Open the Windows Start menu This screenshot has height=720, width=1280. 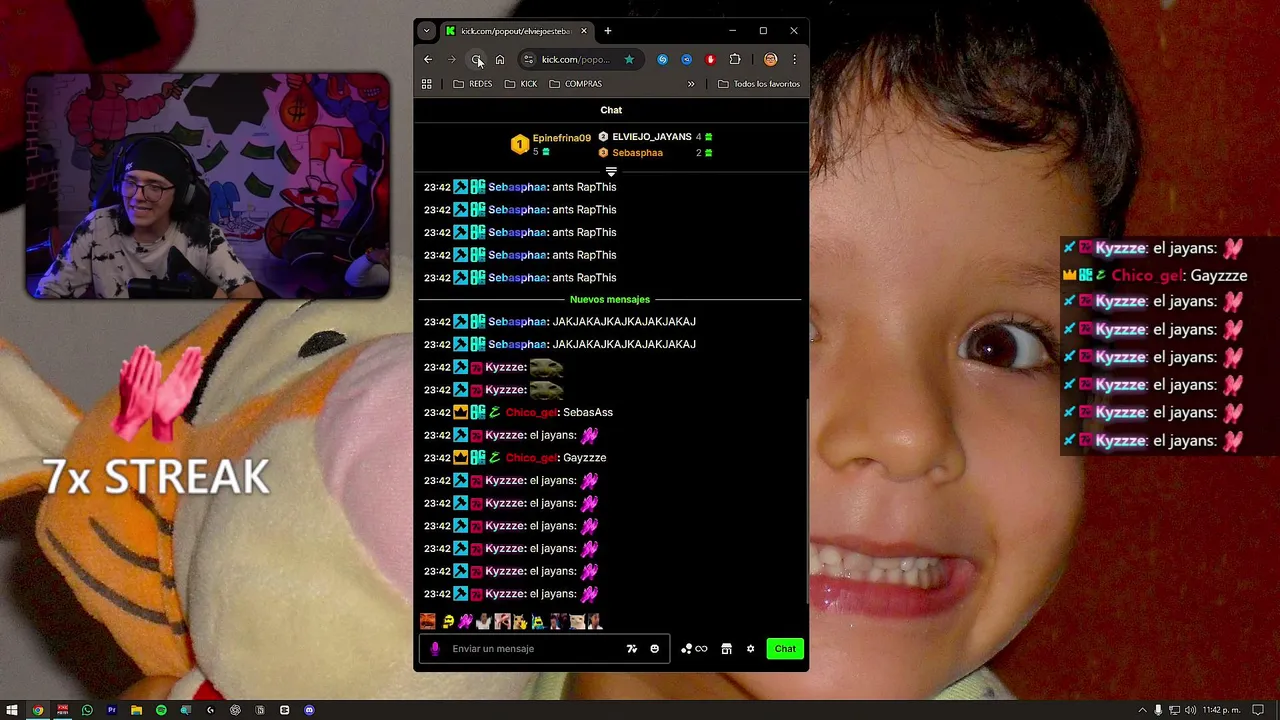(12, 710)
